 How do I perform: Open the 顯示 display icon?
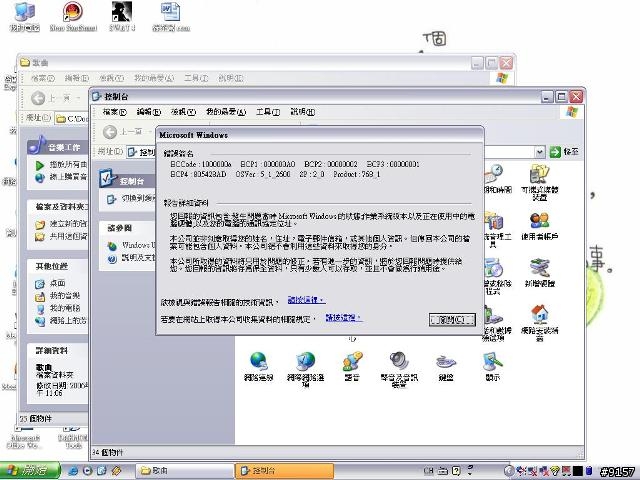(x=493, y=365)
